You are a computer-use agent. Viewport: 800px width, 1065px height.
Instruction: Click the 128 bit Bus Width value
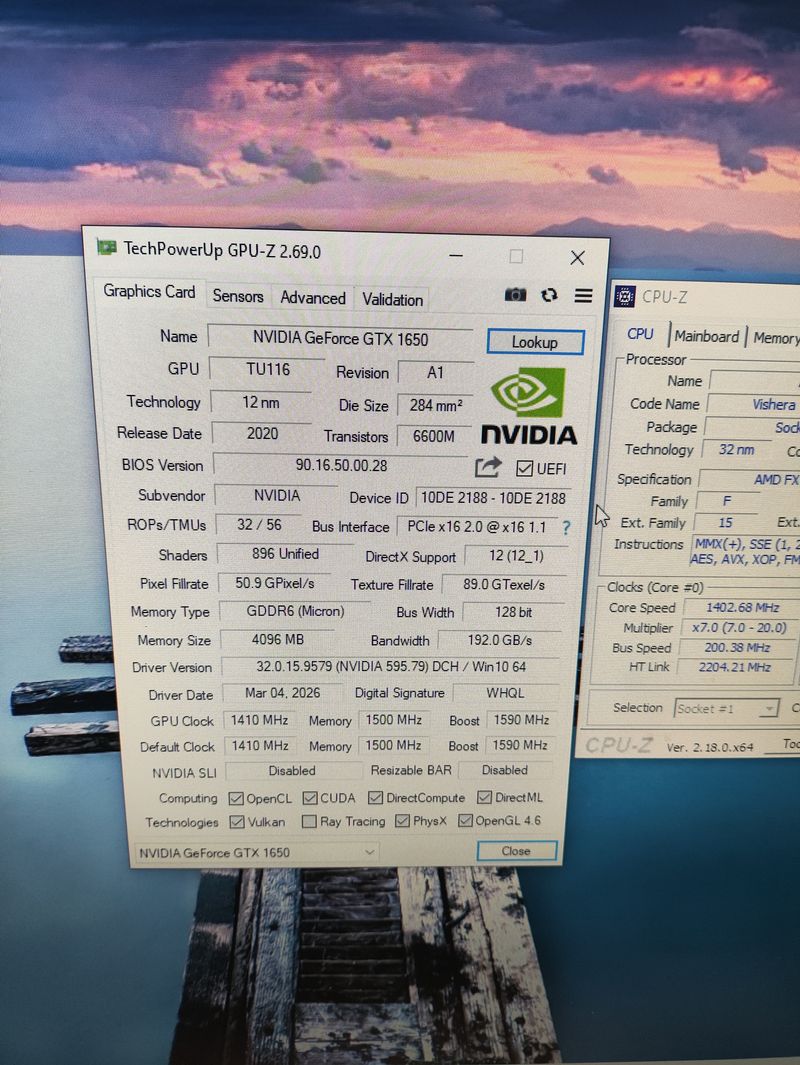click(x=513, y=612)
